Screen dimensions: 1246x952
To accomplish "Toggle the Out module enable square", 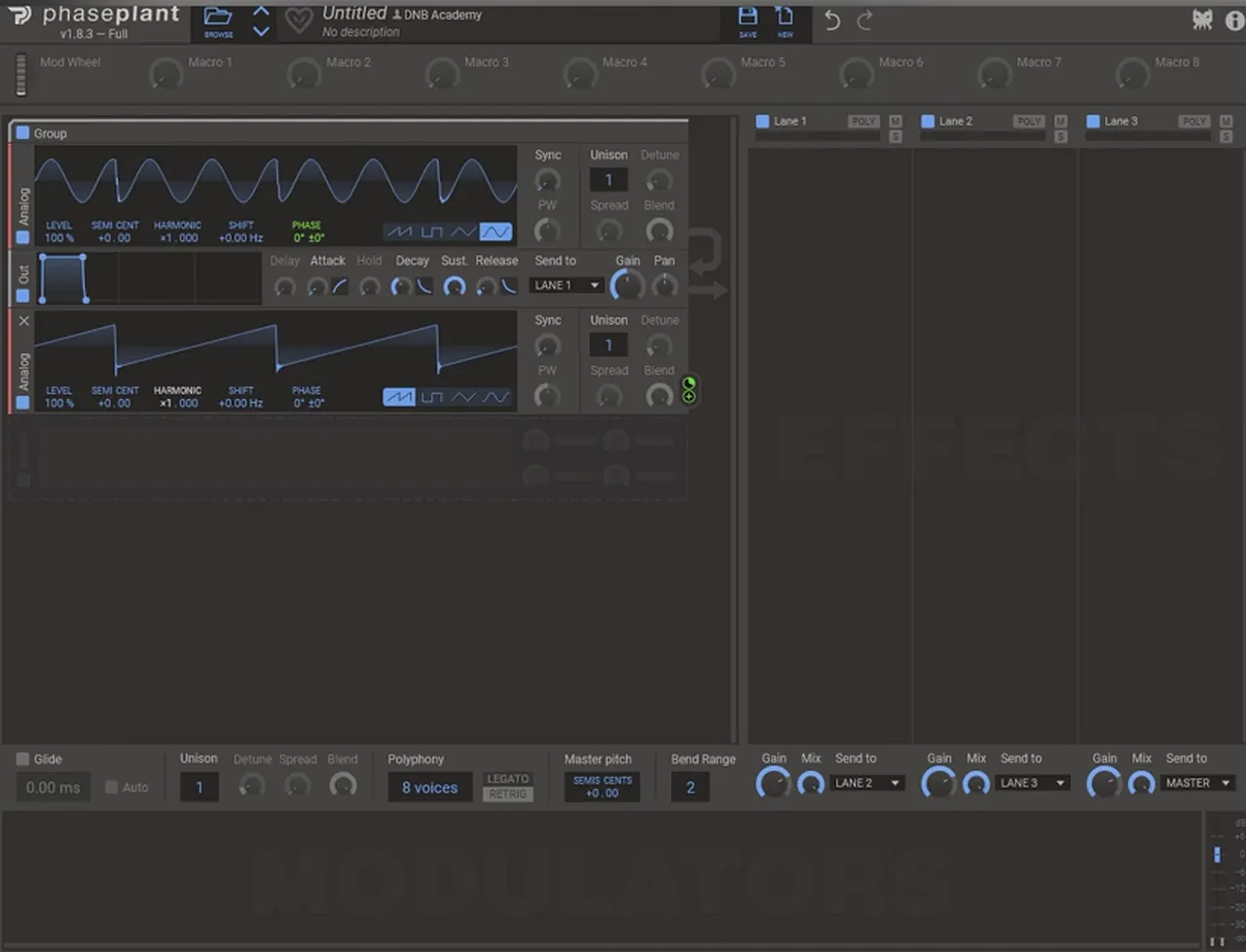I will 23,295.
